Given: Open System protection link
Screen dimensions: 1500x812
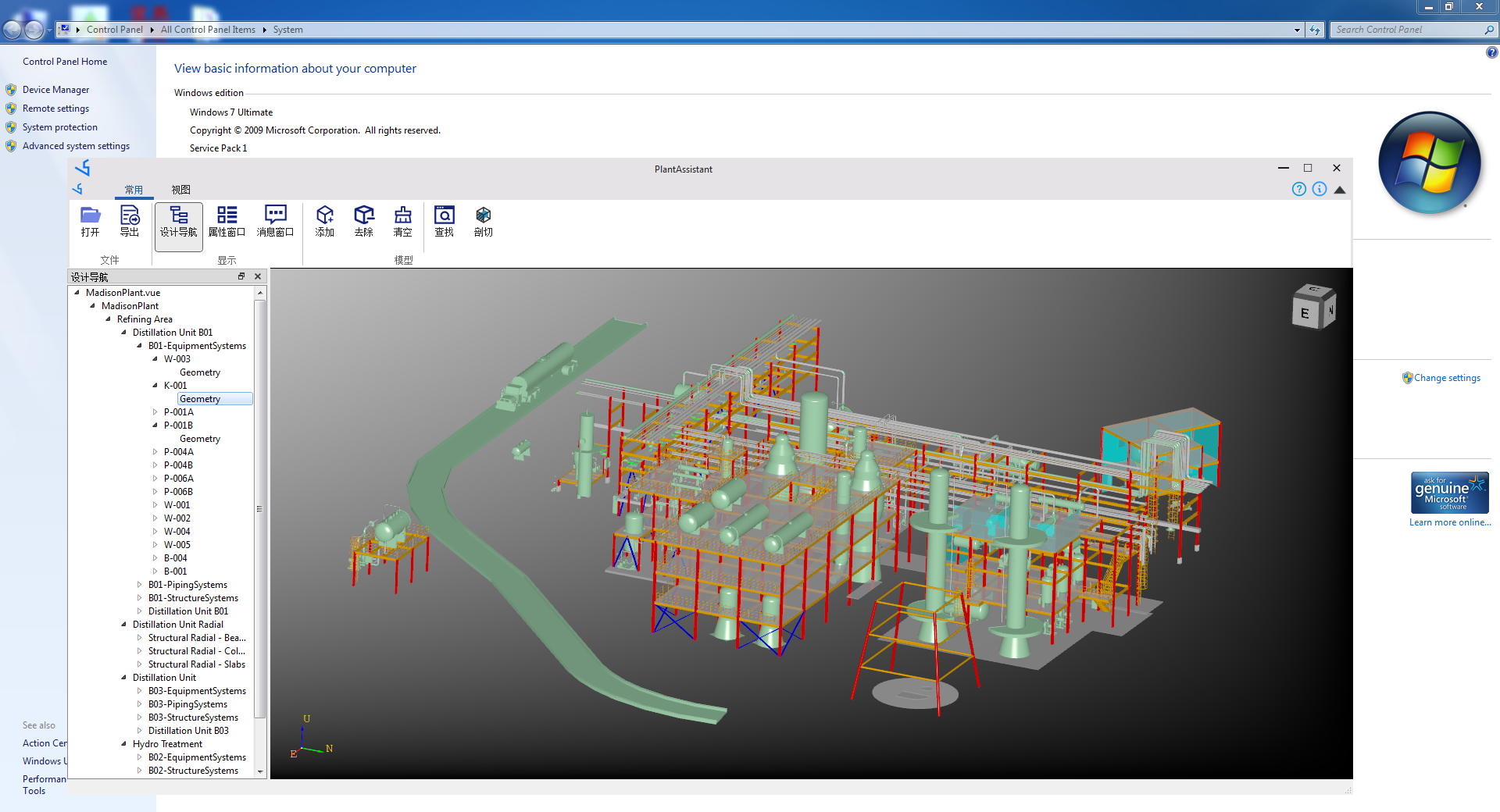Looking at the screenshot, I should click(60, 127).
